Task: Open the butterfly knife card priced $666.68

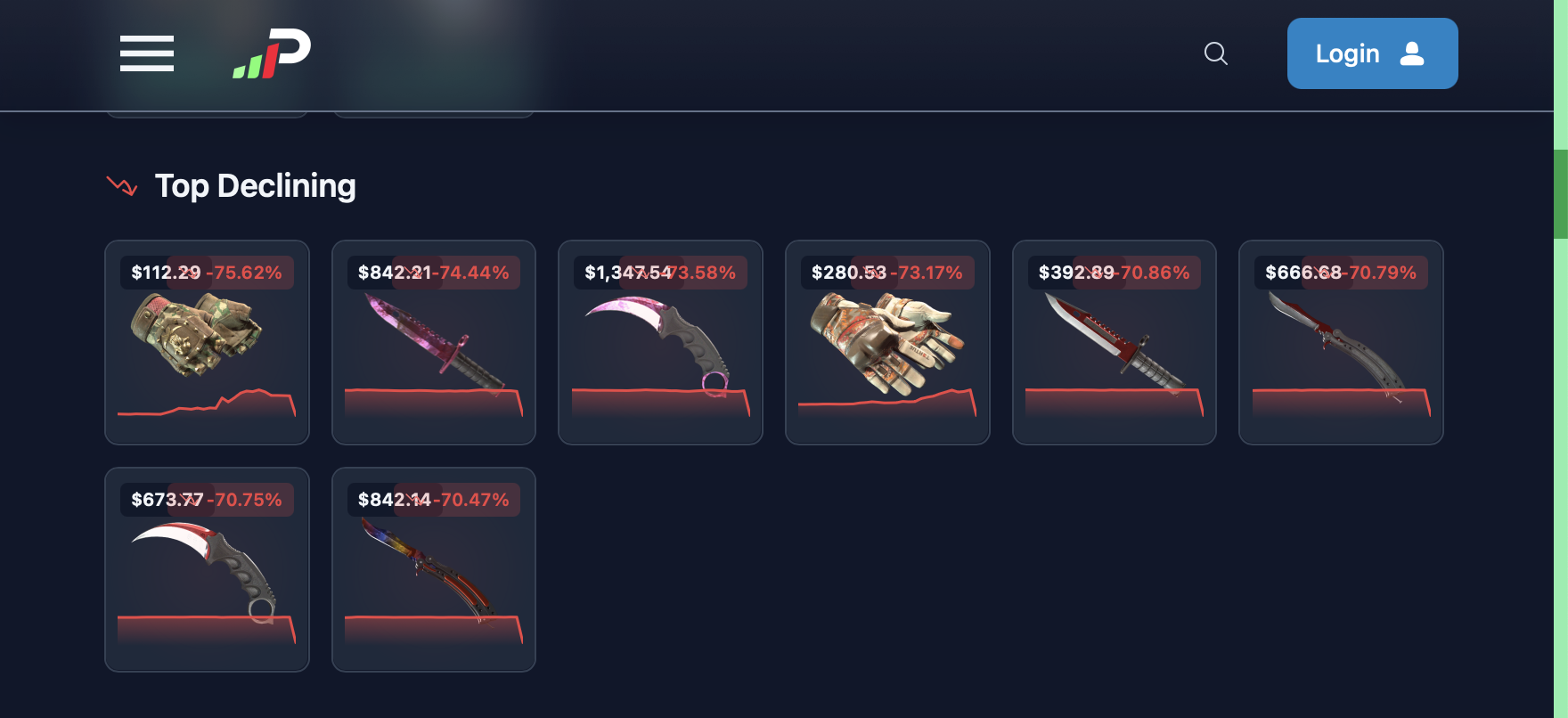Action: [1341, 342]
